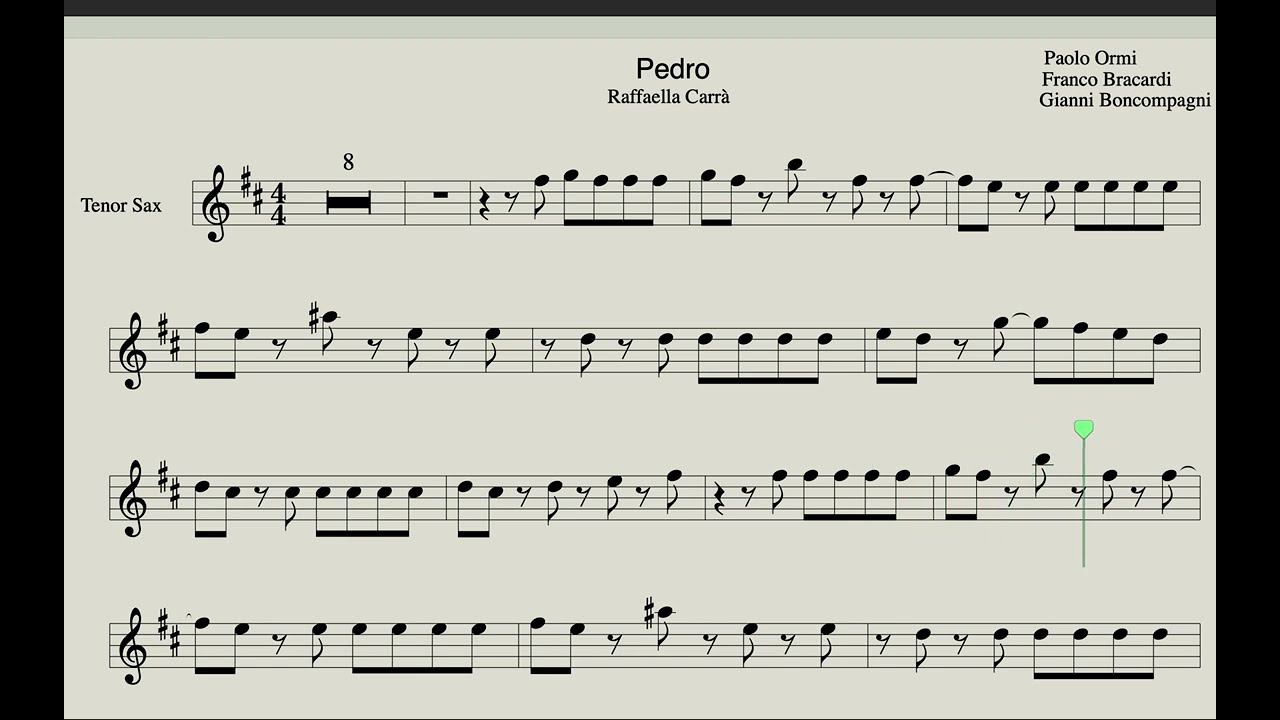Click the first system's treble clef
1280x720 pixels.
216,204
